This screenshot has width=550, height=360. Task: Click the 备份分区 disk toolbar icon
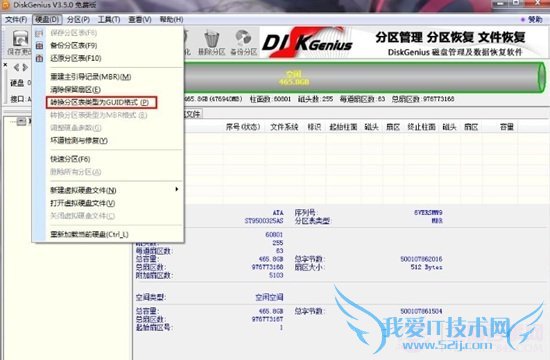click(244, 43)
